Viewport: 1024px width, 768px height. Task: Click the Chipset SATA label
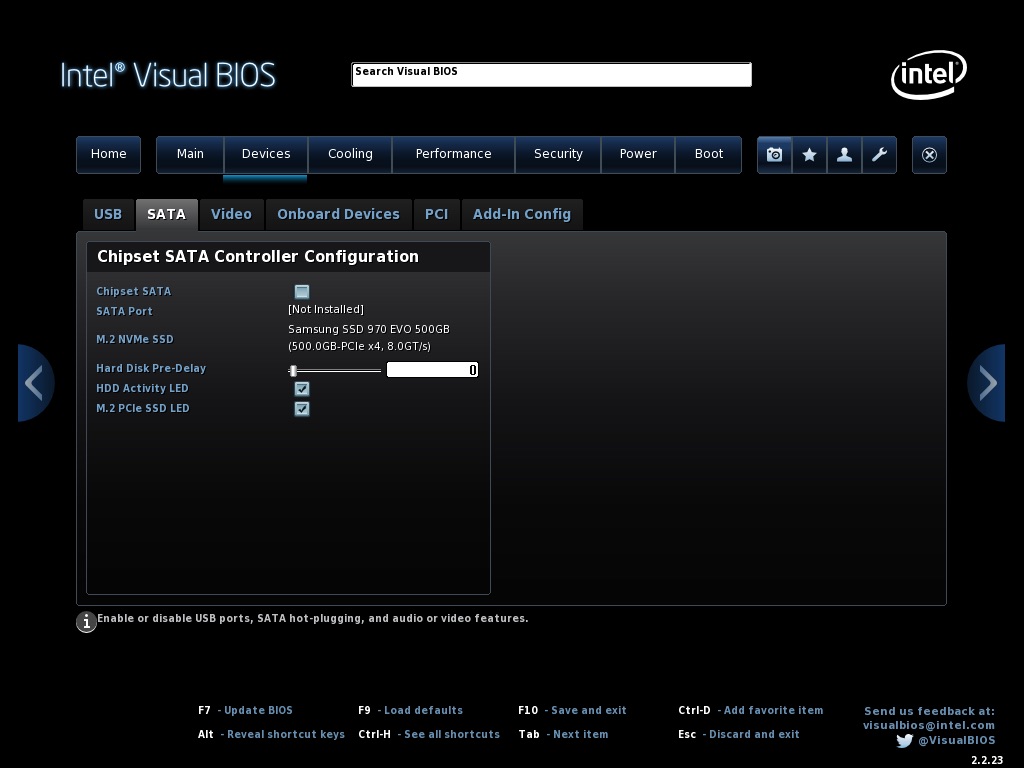[x=134, y=291]
